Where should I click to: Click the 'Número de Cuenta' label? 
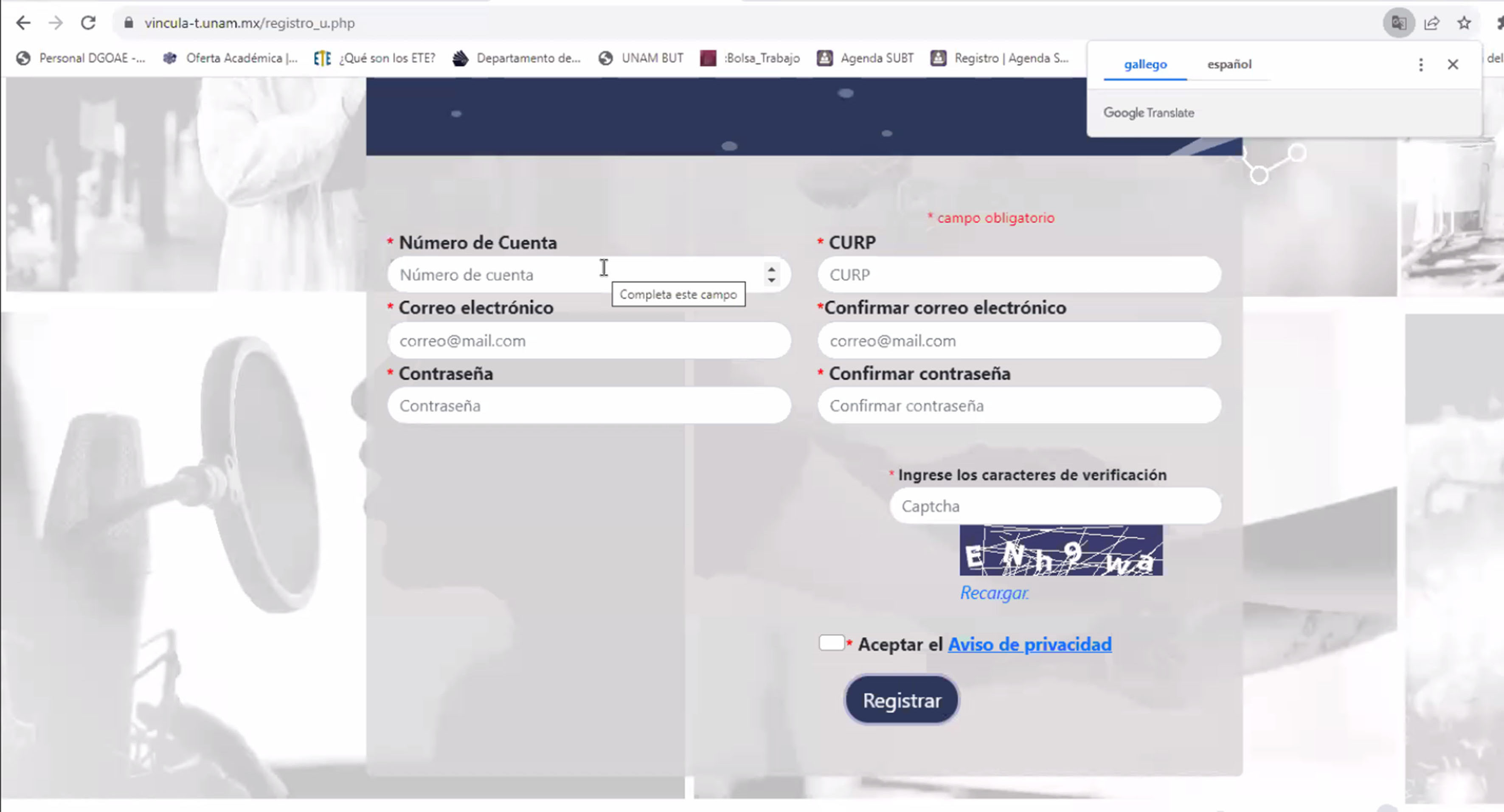478,243
